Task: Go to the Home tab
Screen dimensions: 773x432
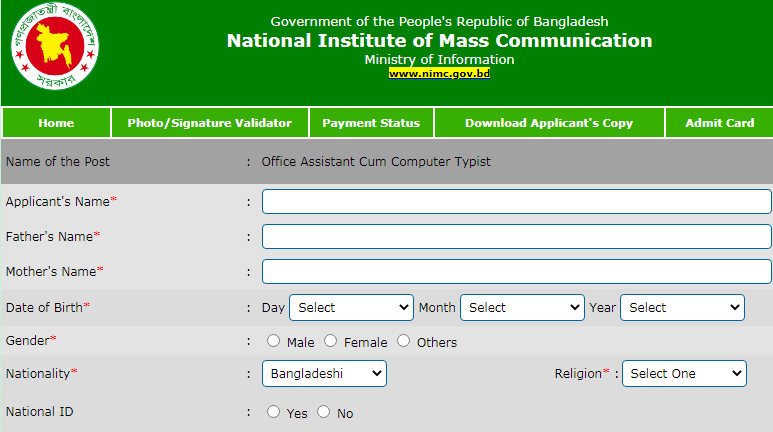Action: (x=56, y=123)
